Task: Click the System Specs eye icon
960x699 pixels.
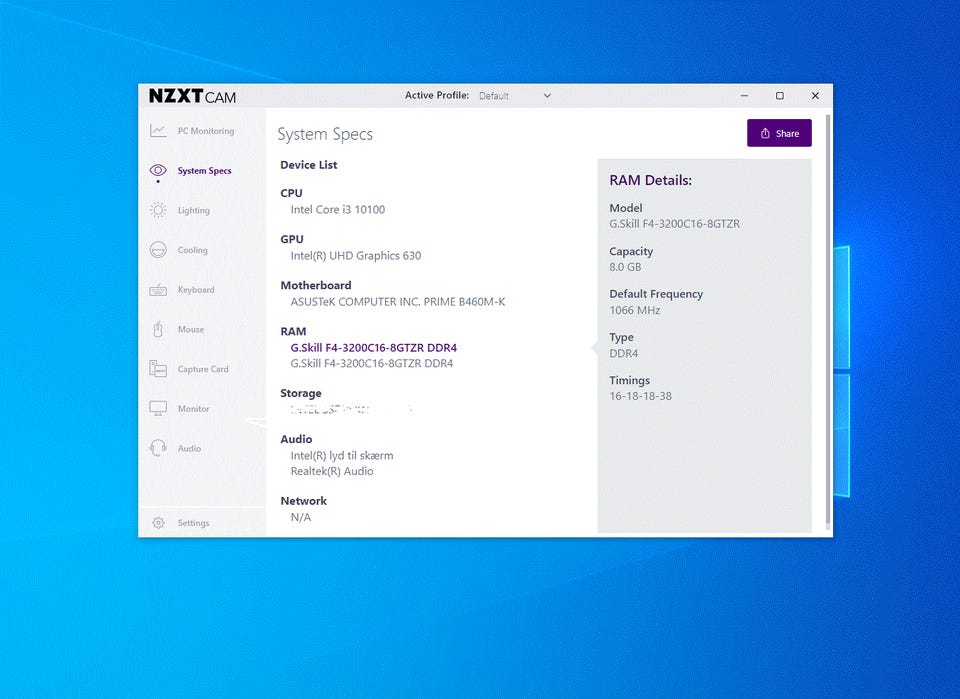Action: click(158, 170)
